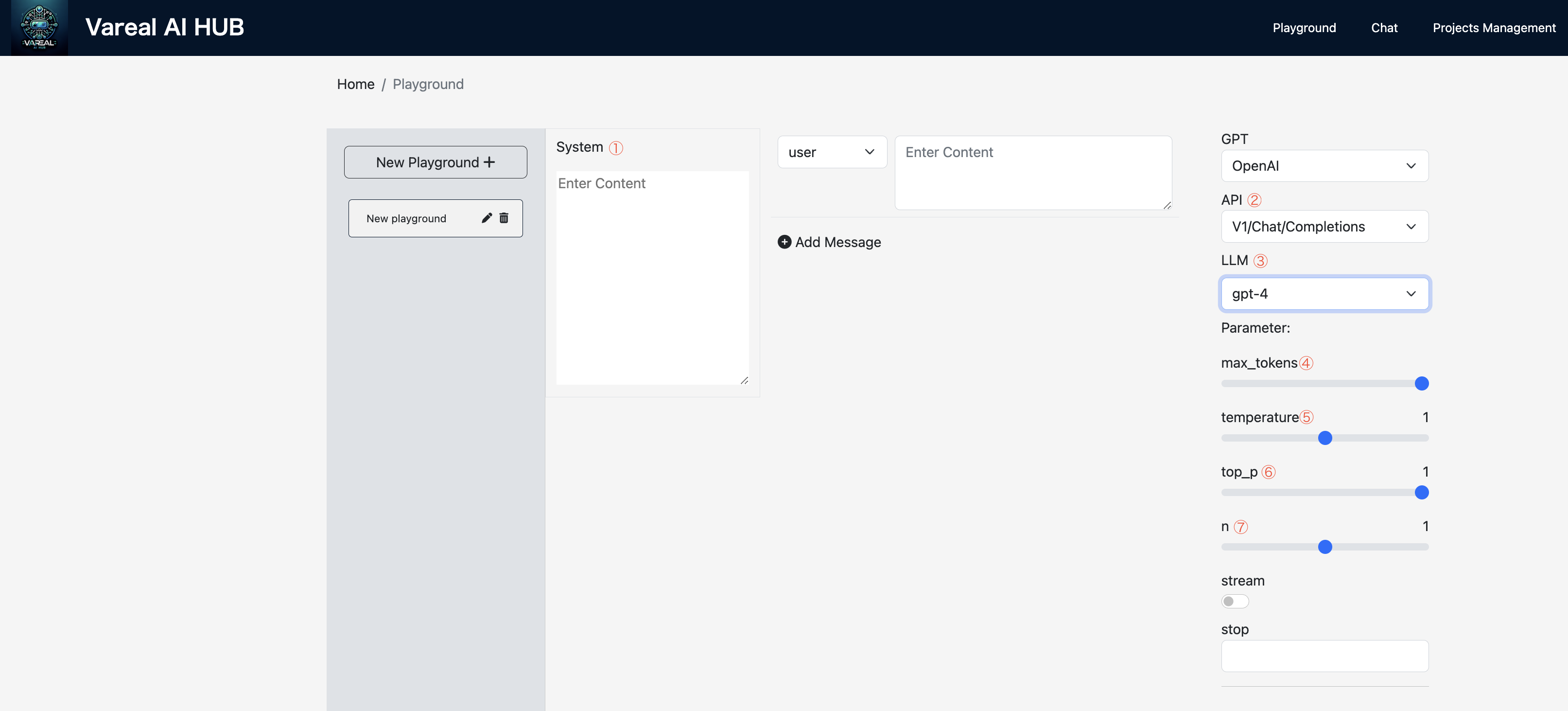This screenshot has height=711, width=1568.
Task: Click the temperature slider handle
Action: [x=1324, y=438]
